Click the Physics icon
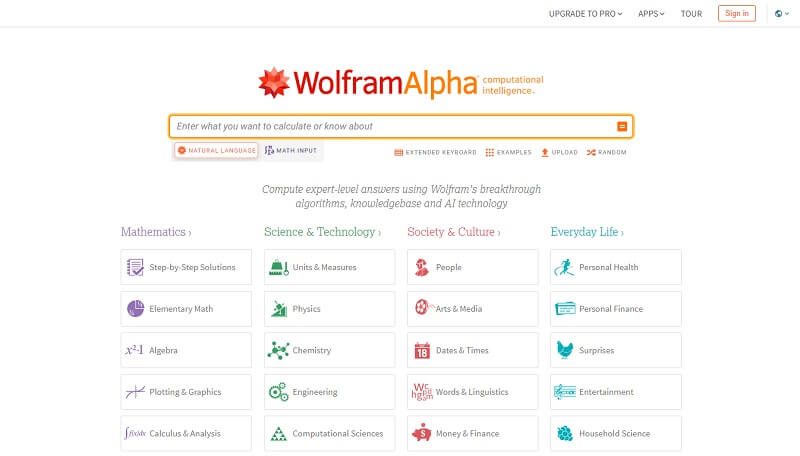Image resolution: width=800 pixels, height=456 pixels. (279, 309)
